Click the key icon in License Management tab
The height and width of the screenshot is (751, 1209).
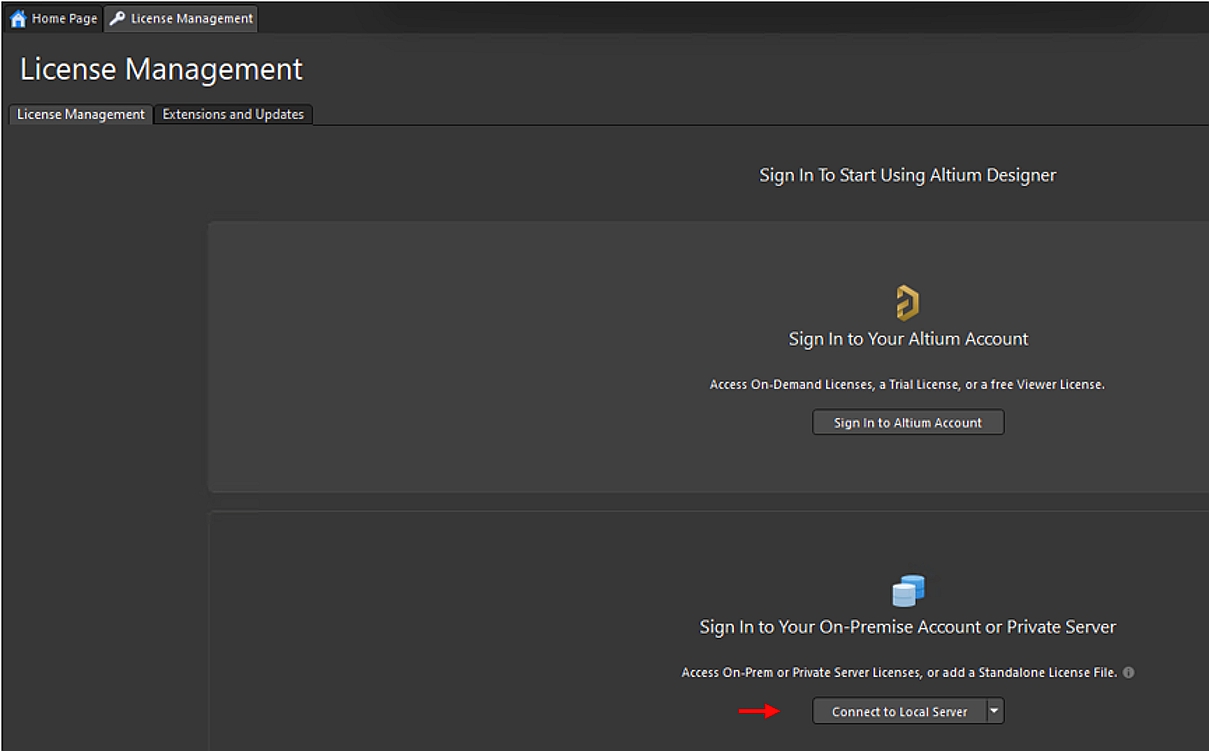118,18
